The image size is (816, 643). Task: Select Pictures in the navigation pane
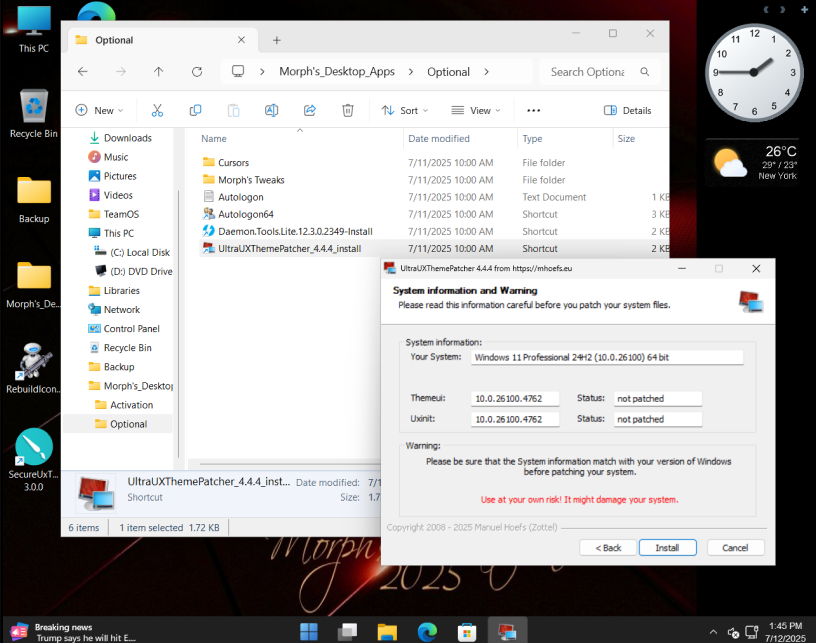(x=112, y=176)
